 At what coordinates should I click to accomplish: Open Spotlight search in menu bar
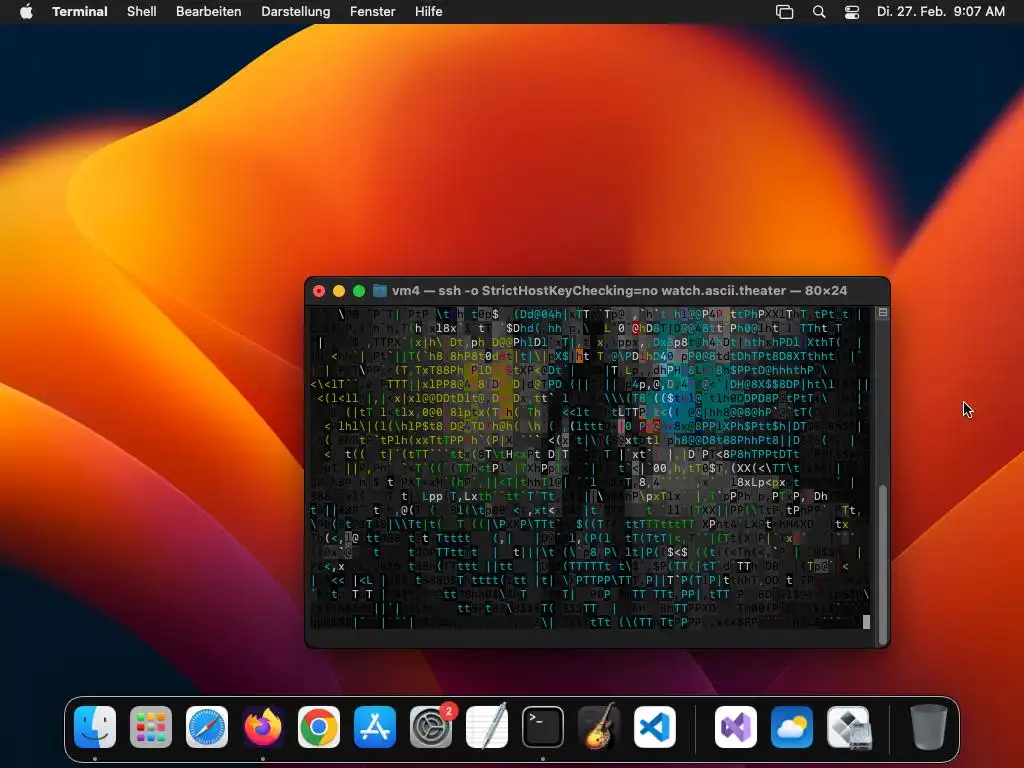[819, 12]
